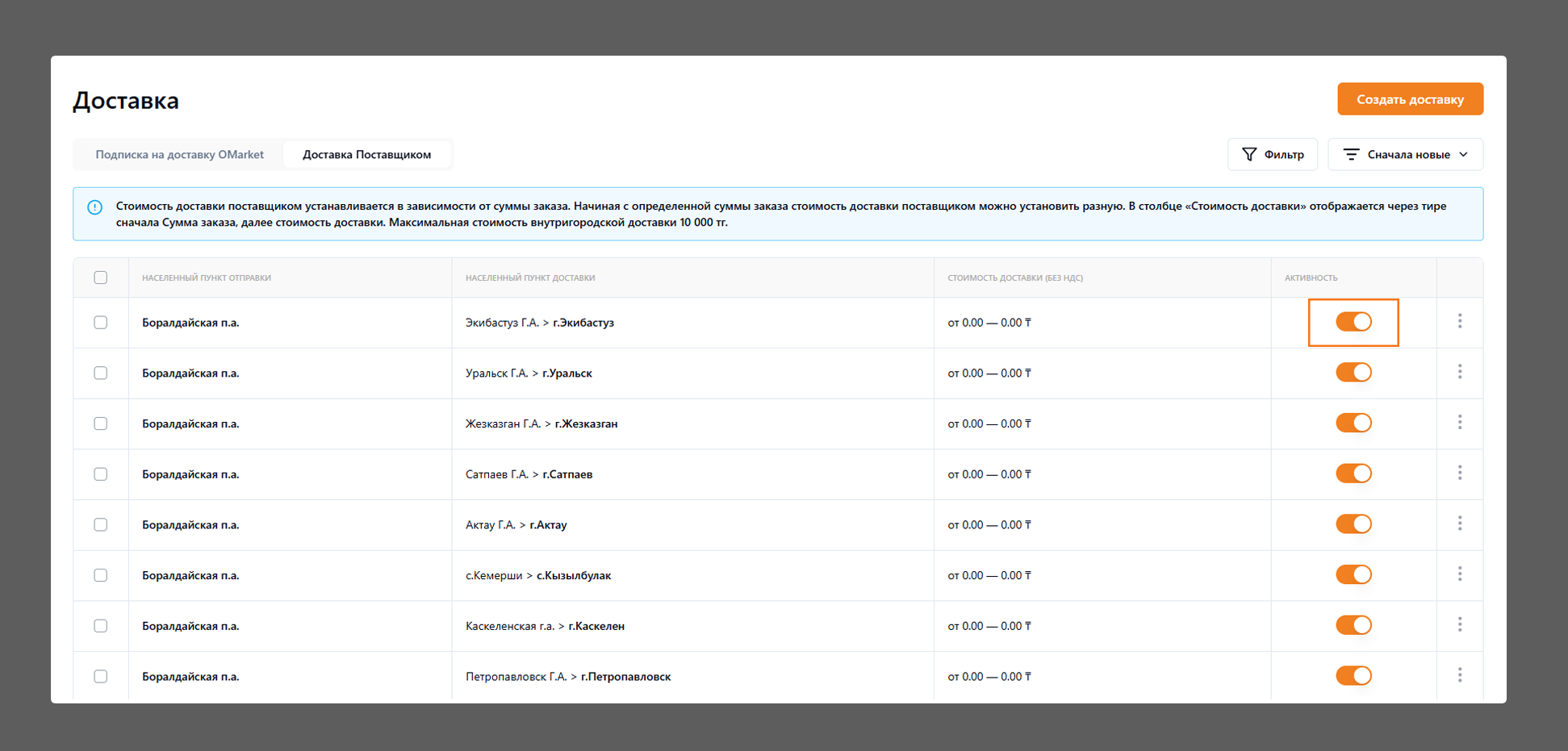Check the Сатпаев row checkbox

pyautogui.click(x=100, y=474)
